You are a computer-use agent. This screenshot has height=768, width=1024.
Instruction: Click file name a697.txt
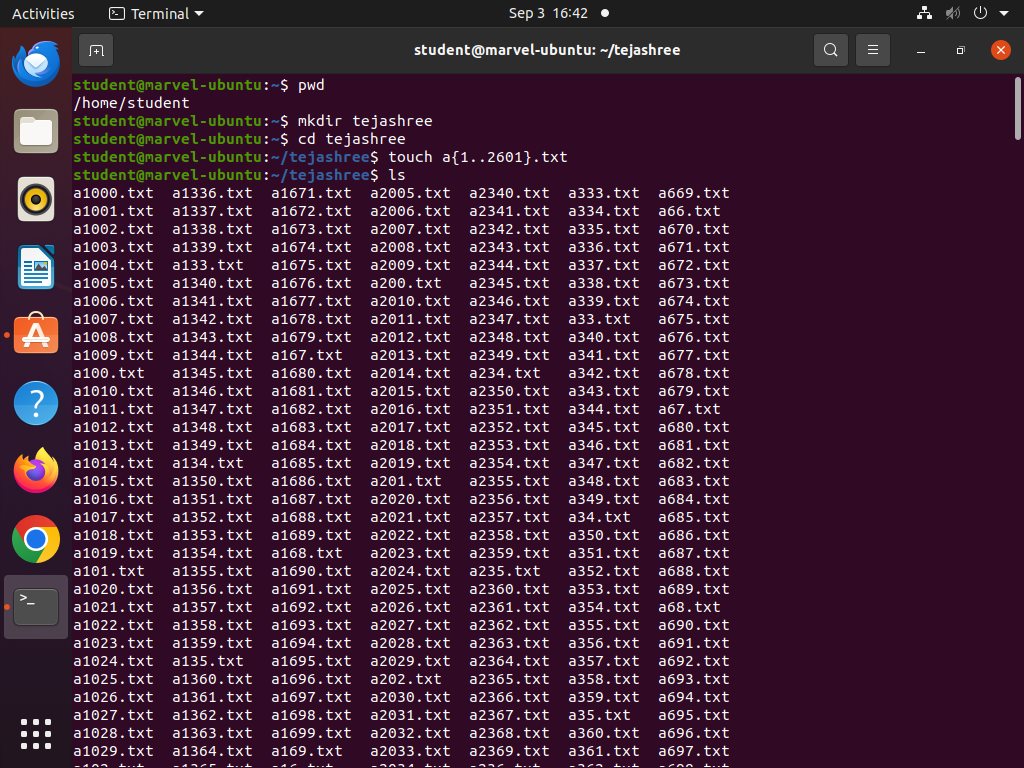[694, 751]
